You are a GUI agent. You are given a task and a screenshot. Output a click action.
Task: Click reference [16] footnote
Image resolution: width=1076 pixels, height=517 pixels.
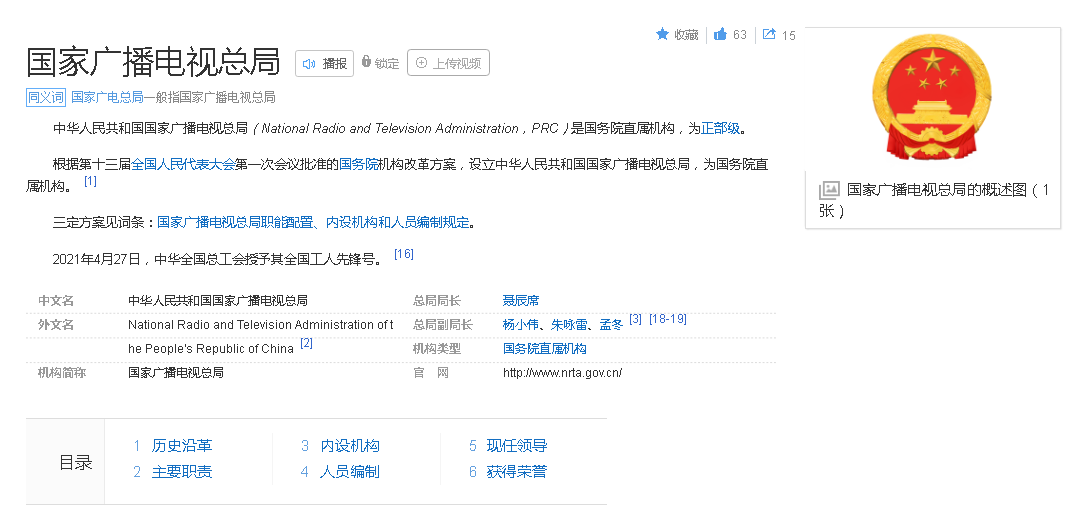[x=404, y=254]
